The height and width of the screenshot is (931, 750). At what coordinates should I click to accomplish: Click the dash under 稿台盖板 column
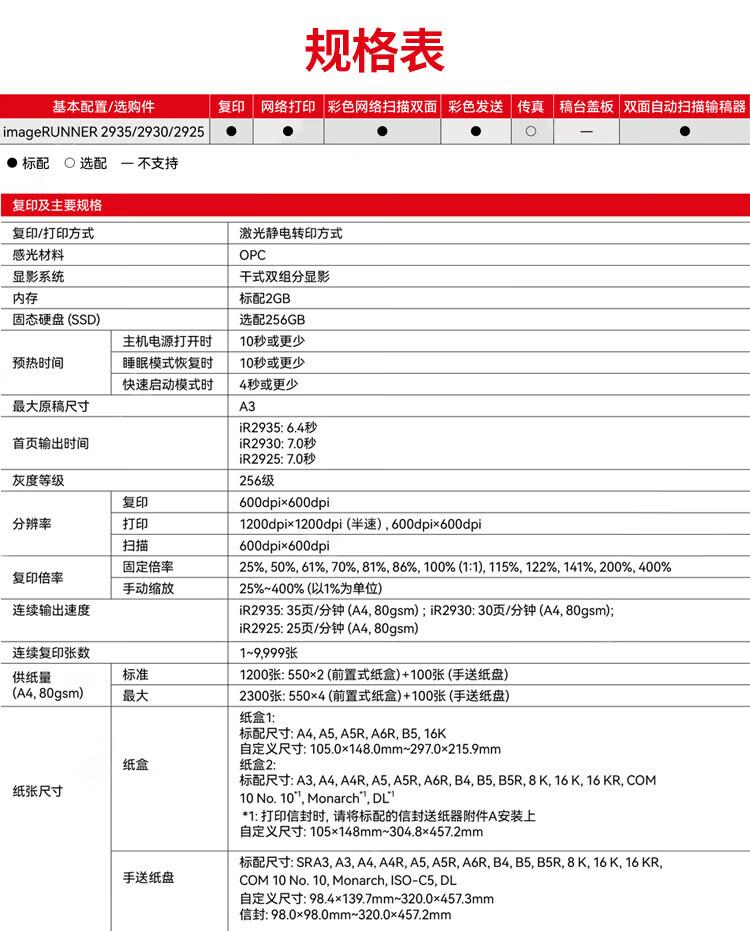tap(586, 131)
